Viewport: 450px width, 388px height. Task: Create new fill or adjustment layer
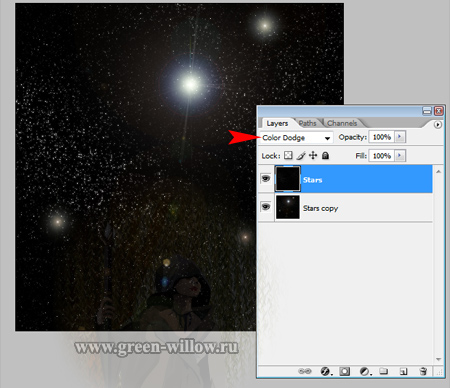coord(365,371)
